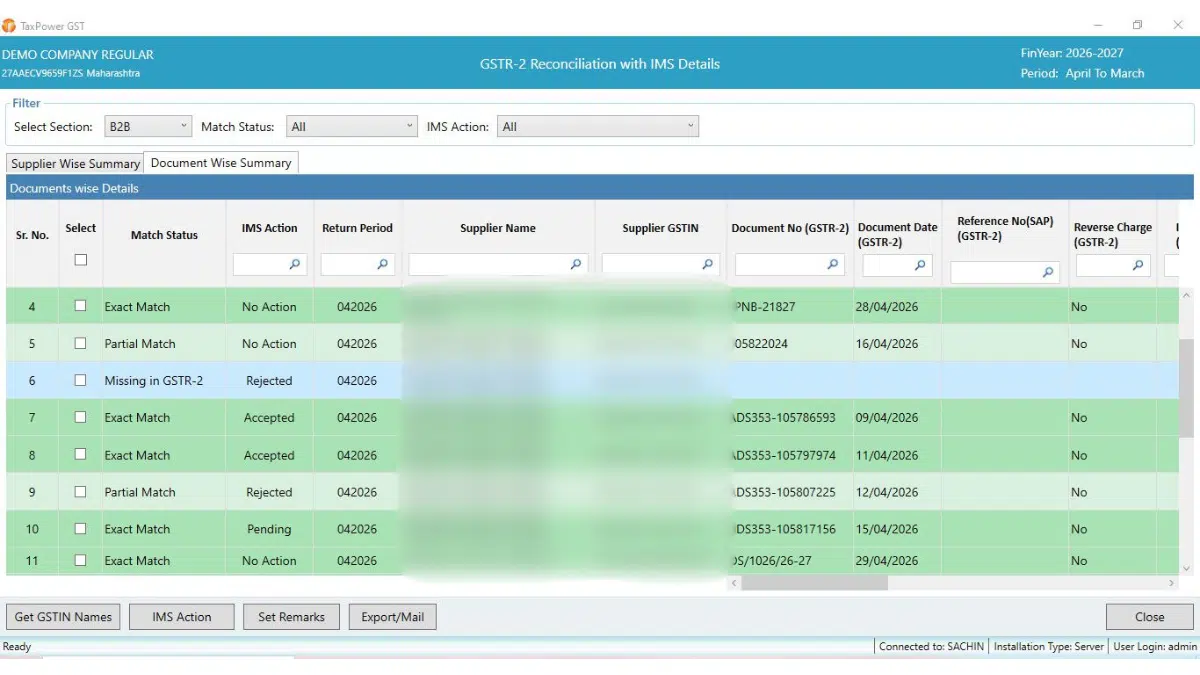
Task: Click the 'Accepted' IMS action in row 7
Action: coord(269,418)
